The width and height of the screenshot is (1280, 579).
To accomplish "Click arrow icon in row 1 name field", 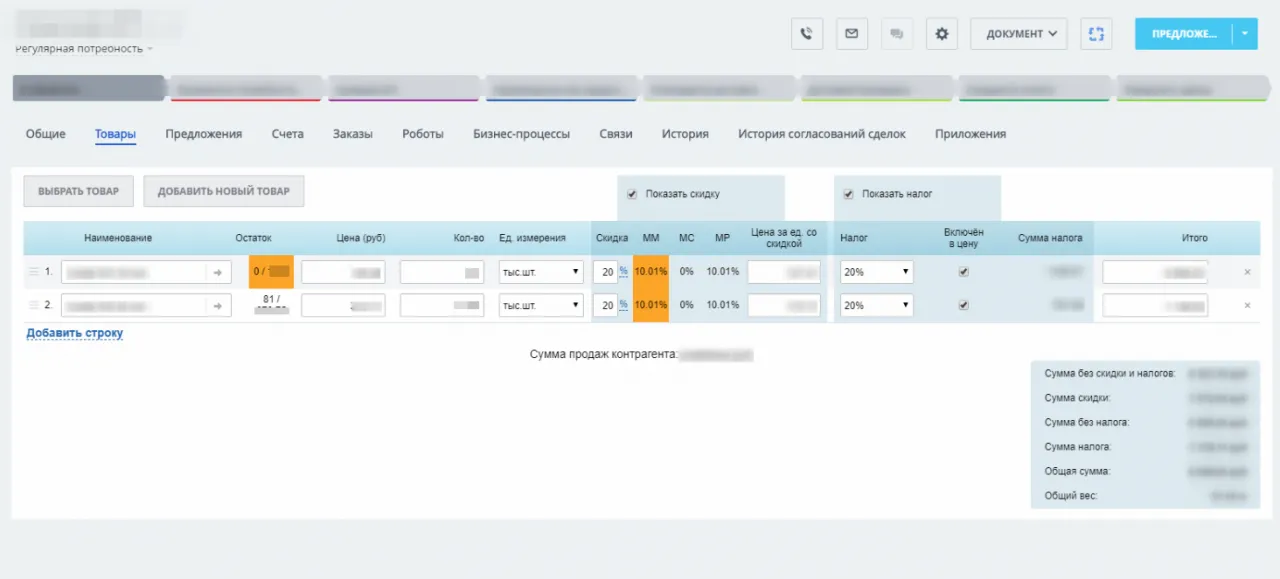I will (218, 272).
